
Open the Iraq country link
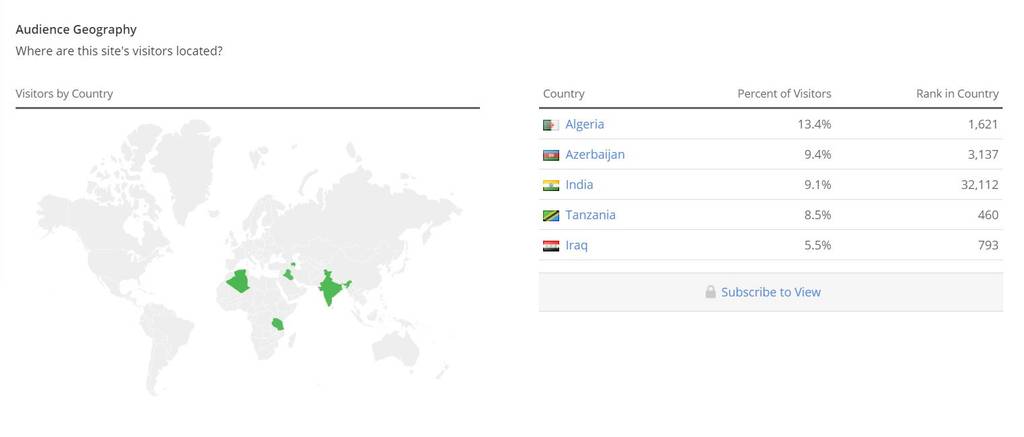coord(577,246)
